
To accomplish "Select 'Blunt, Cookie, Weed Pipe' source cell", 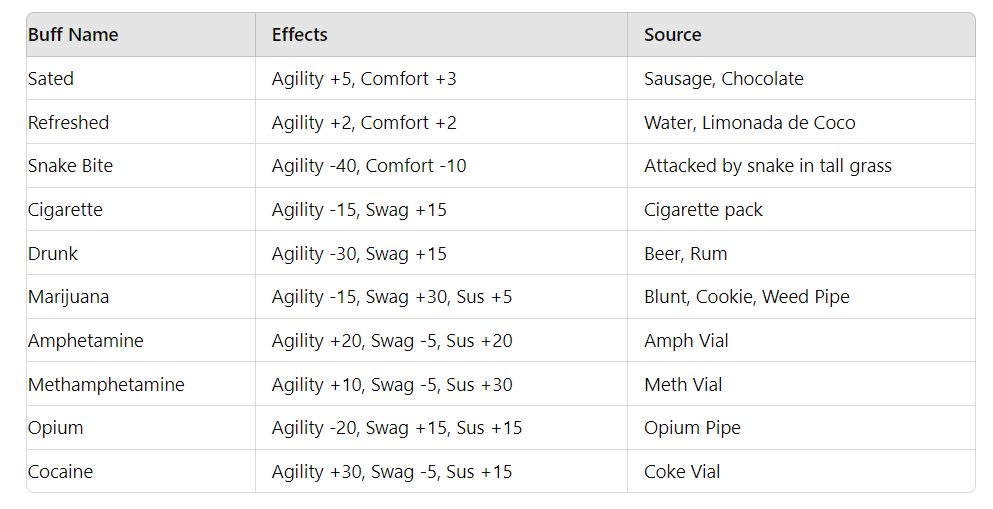I will pos(746,297).
